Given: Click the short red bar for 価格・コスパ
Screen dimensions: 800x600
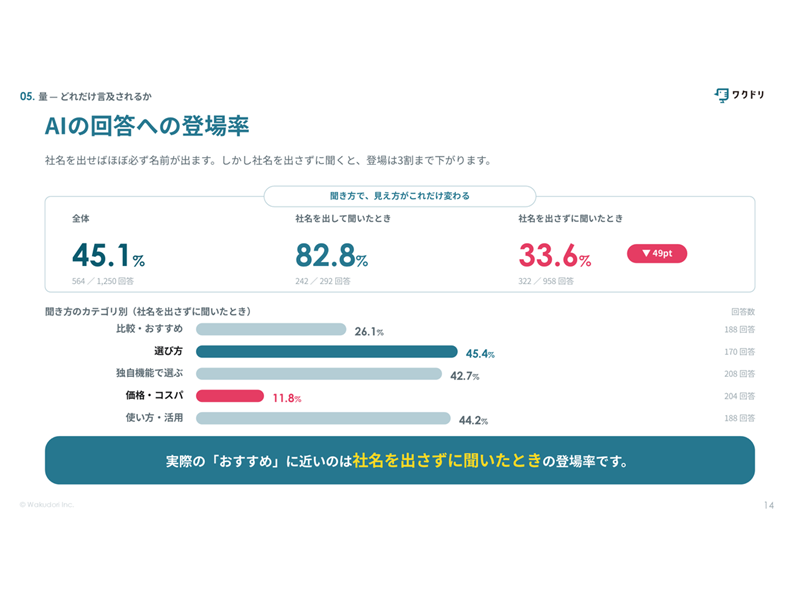Looking at the screenshot, I should point(230,396).
